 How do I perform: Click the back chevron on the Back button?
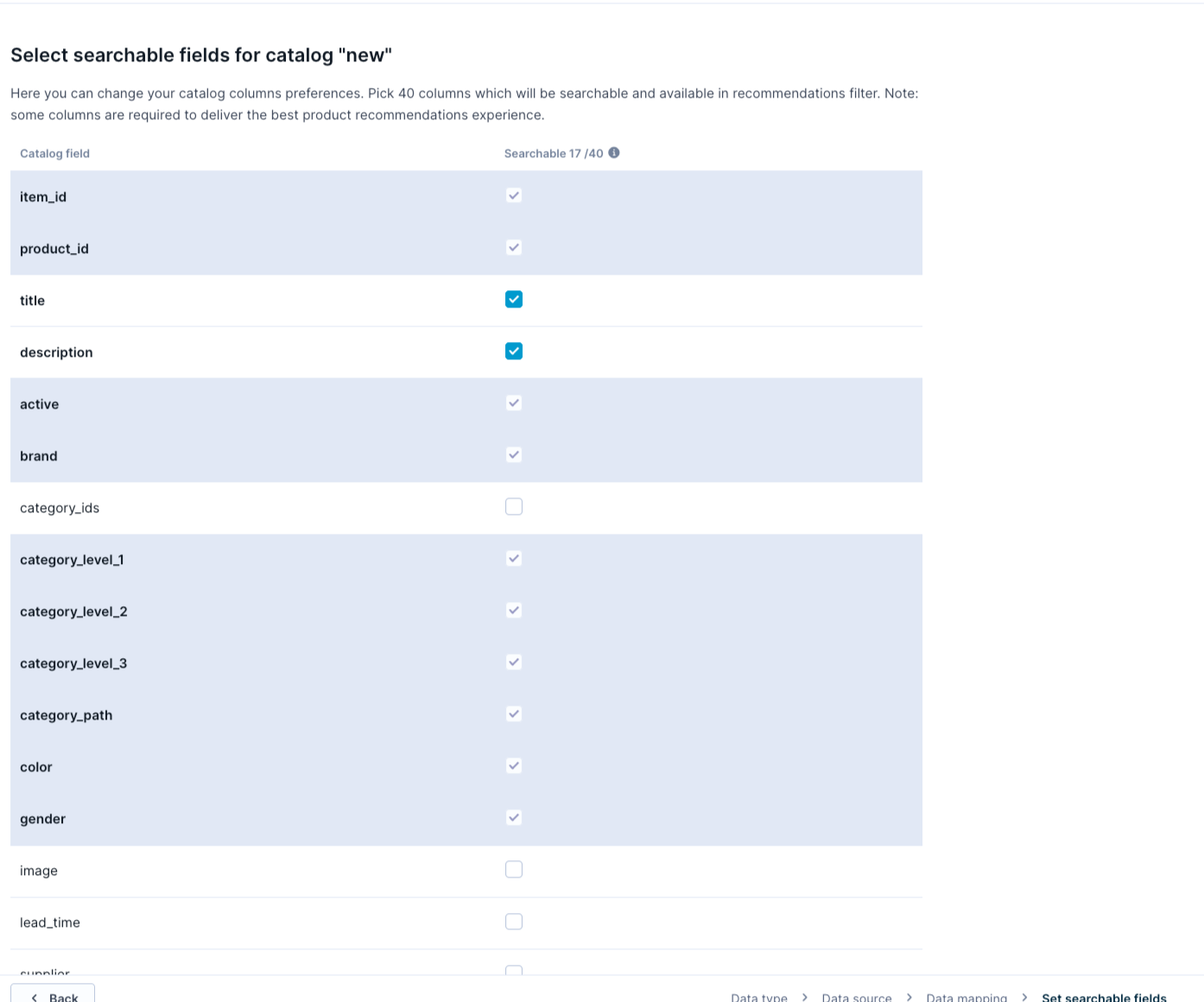coord(34,996)
